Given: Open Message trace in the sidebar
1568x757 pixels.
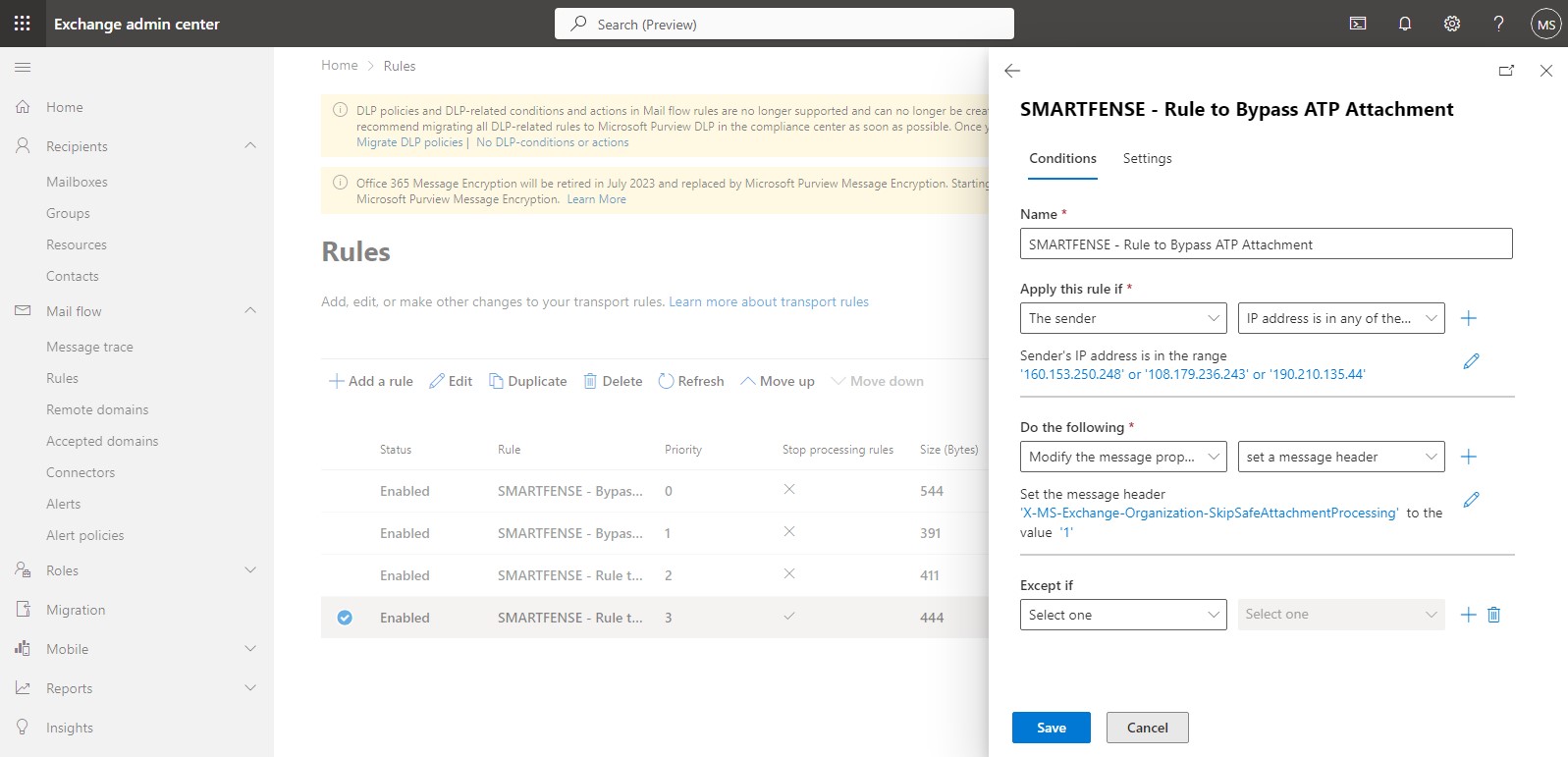Looking at the screenshot, I should pyautogui.click(x=89, y=347).
